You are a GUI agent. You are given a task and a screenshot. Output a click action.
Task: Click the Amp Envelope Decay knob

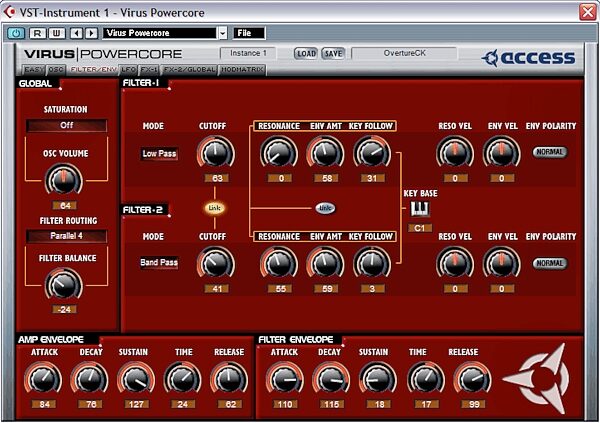coord(89,379)
